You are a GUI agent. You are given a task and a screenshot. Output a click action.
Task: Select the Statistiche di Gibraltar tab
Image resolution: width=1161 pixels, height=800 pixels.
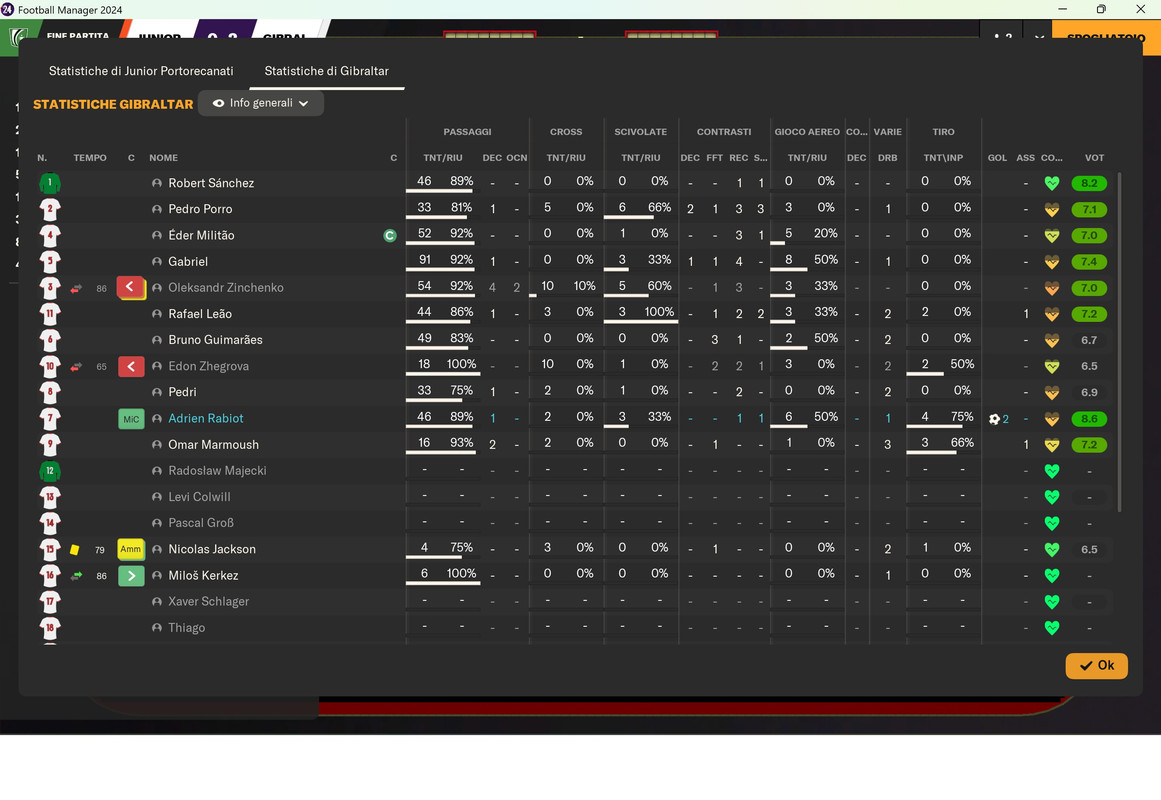(x=327, y=71)
